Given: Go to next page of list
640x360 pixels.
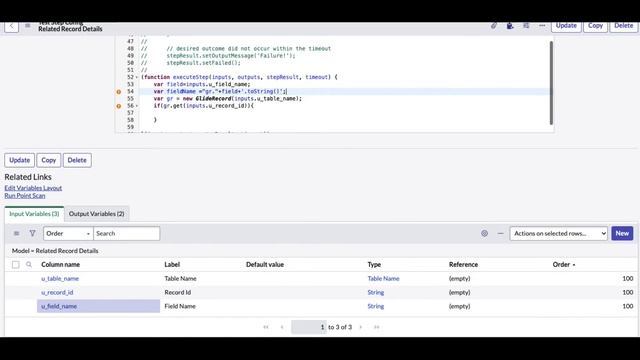Looking at the screenshot, I should point(360,327).
